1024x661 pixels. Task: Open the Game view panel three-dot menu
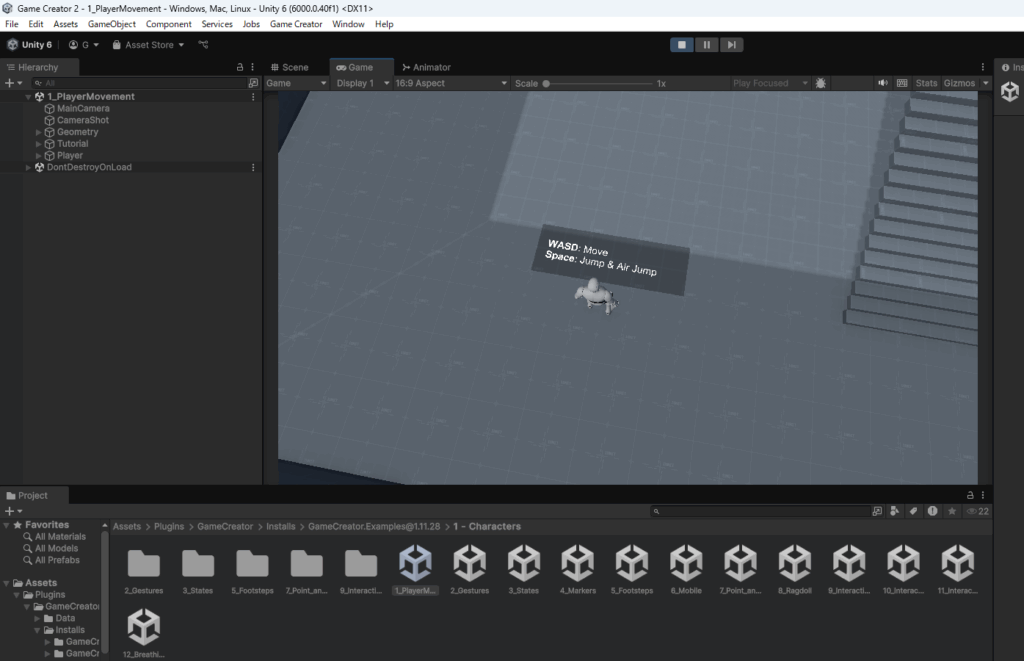click(x=983, y=67)
